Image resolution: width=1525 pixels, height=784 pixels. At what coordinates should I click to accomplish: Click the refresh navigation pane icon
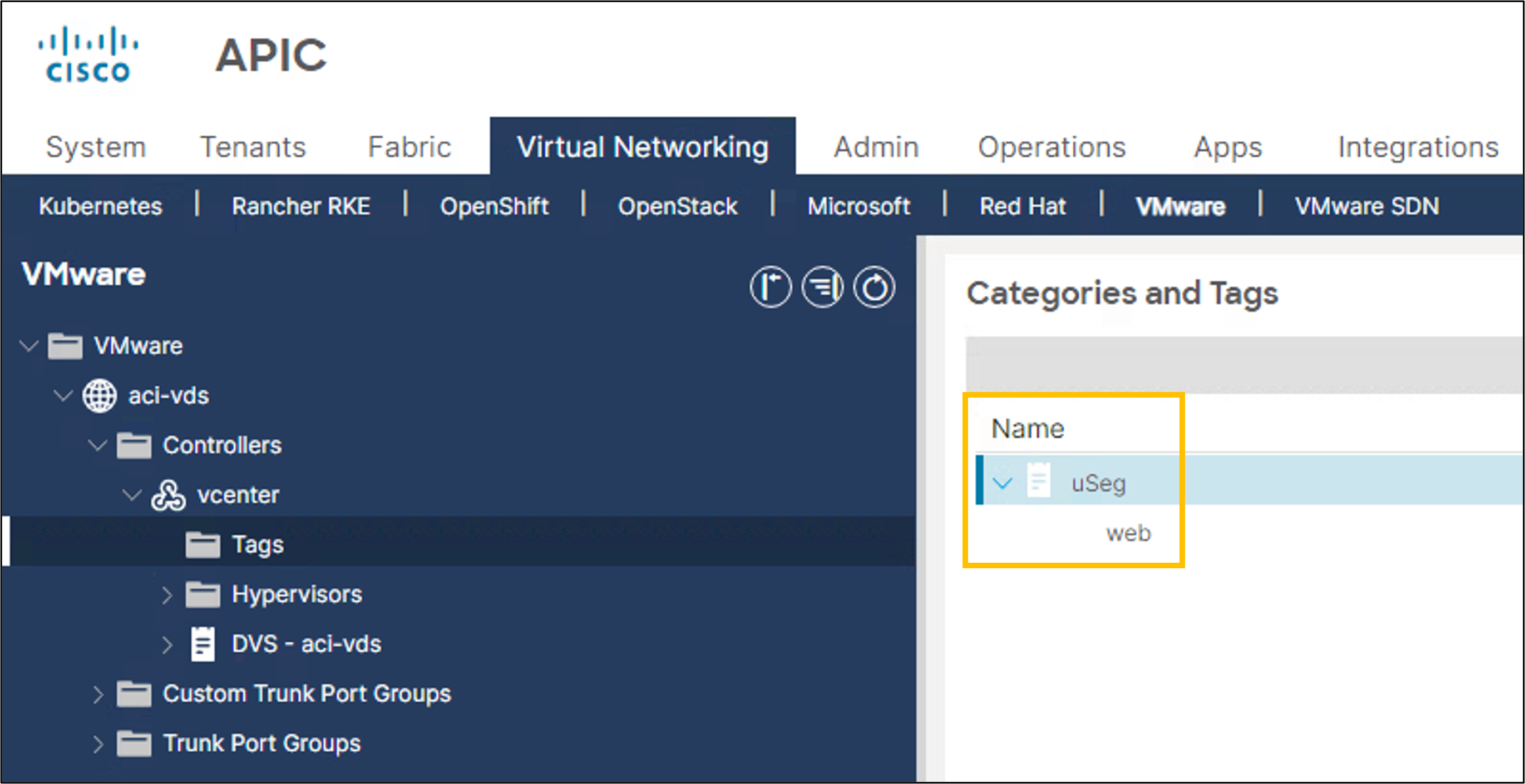[874, 287]
